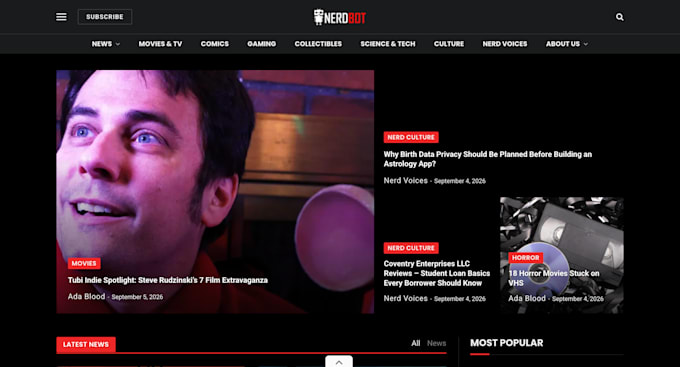
Task: Select Science & Tech menu item
Action: [x=388, y=44]
